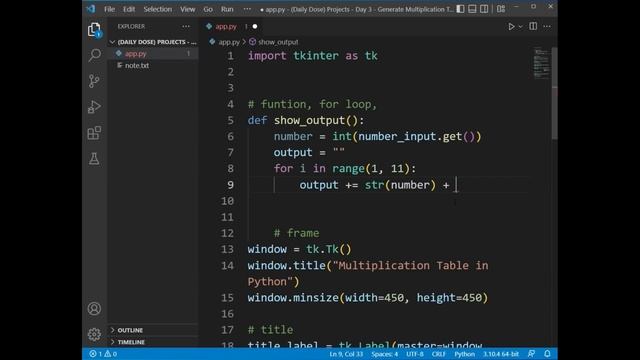Click 'window = tk.Tk()' code line
The width and height of the screenshot is (640, 360).
pyautogui.click(x=299, y=249)
